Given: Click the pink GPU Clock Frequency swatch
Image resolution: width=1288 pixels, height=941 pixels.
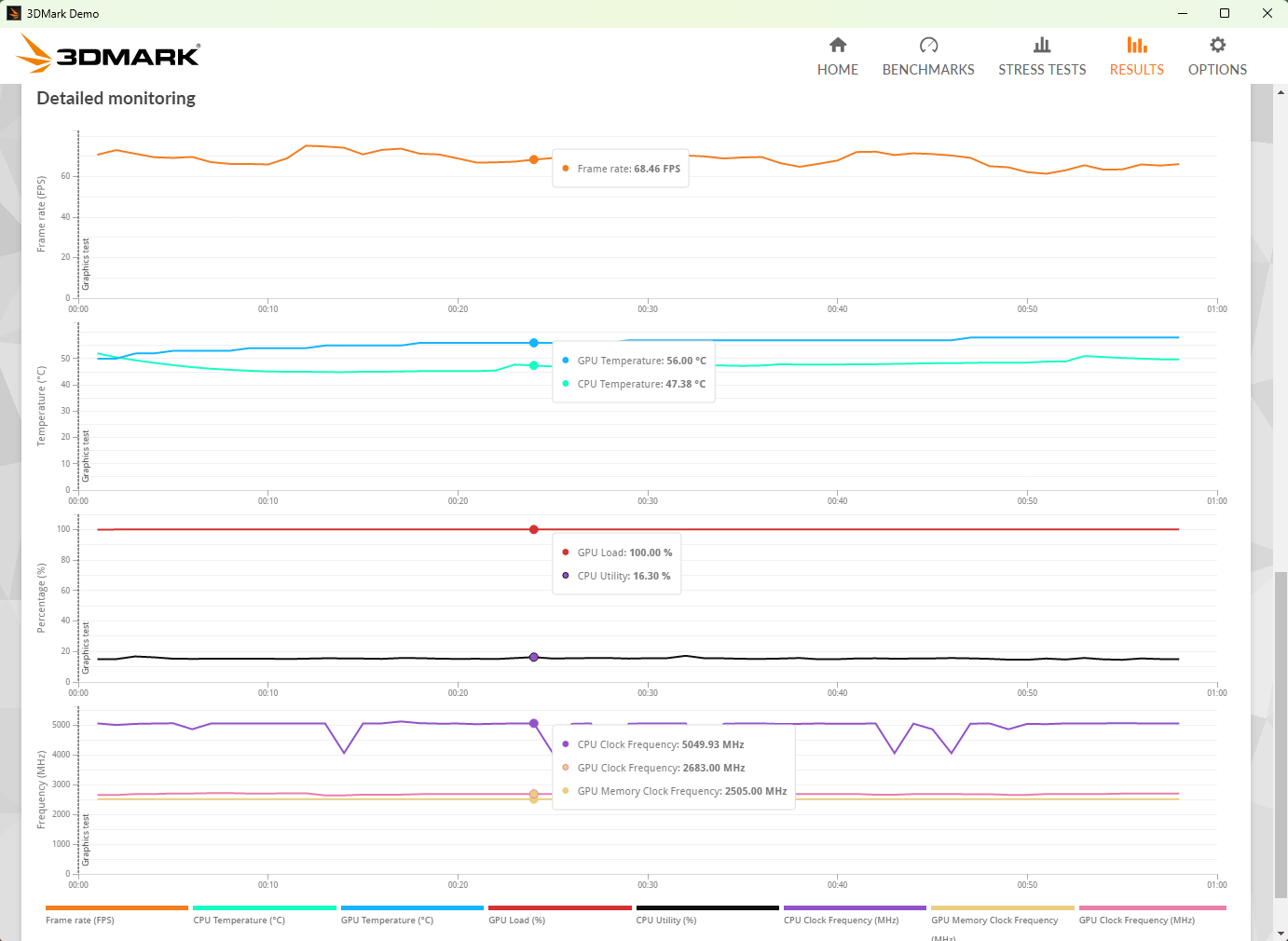Looking at the screenshot, I should pos(1153,907).
